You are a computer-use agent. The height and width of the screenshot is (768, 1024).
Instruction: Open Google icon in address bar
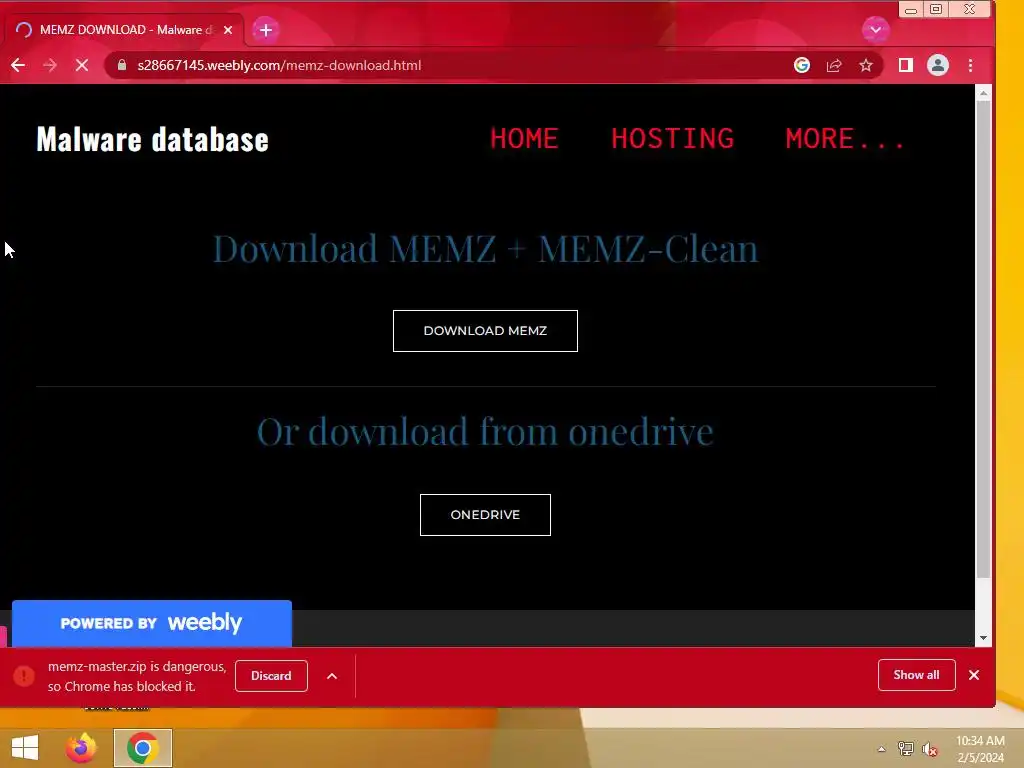(802, 65)
